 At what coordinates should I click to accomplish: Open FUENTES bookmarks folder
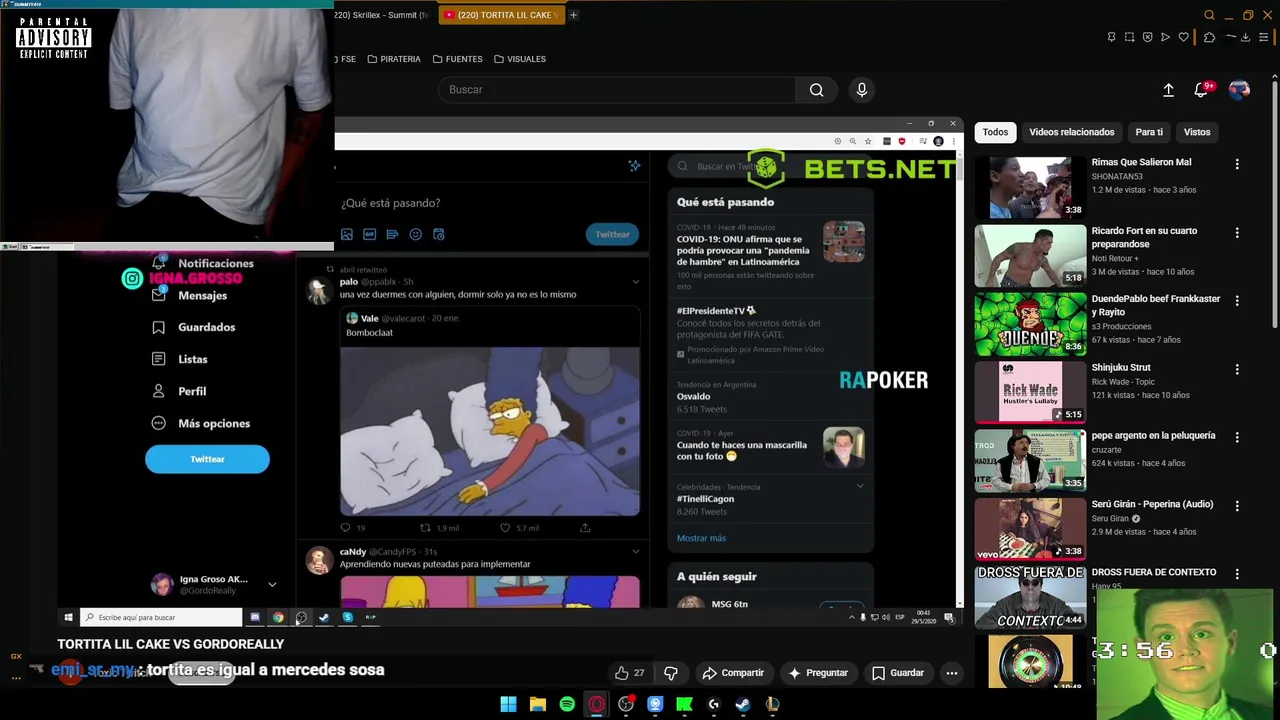(x=458, y=59)
